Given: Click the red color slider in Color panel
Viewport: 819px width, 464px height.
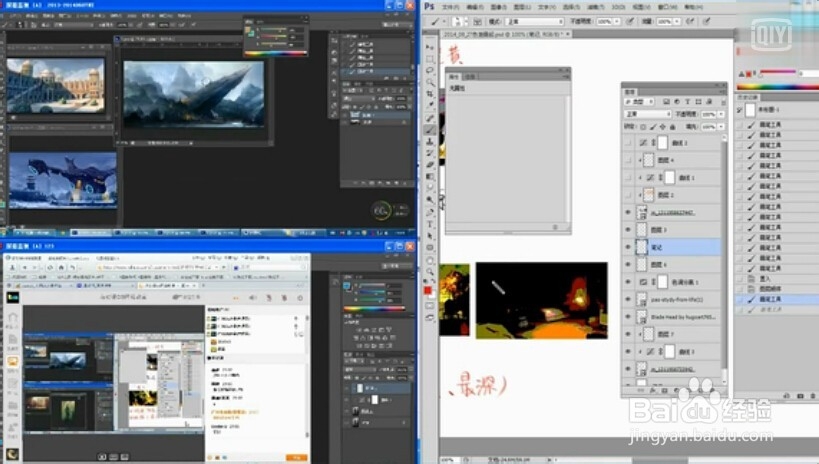Looking at the screenshot, I should [x=777, y=71].
